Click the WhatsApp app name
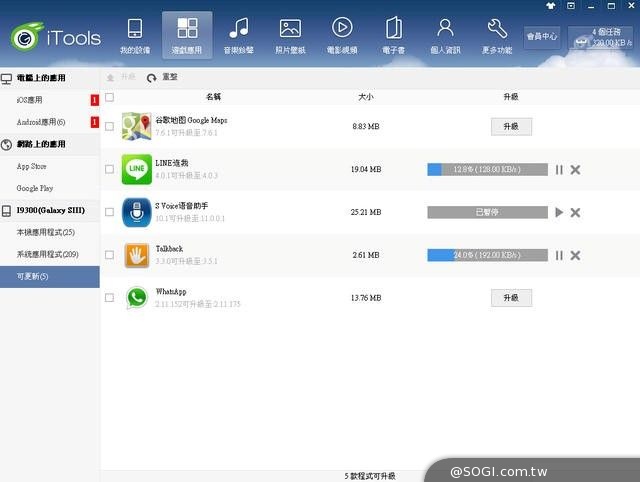 coord(171,292)
